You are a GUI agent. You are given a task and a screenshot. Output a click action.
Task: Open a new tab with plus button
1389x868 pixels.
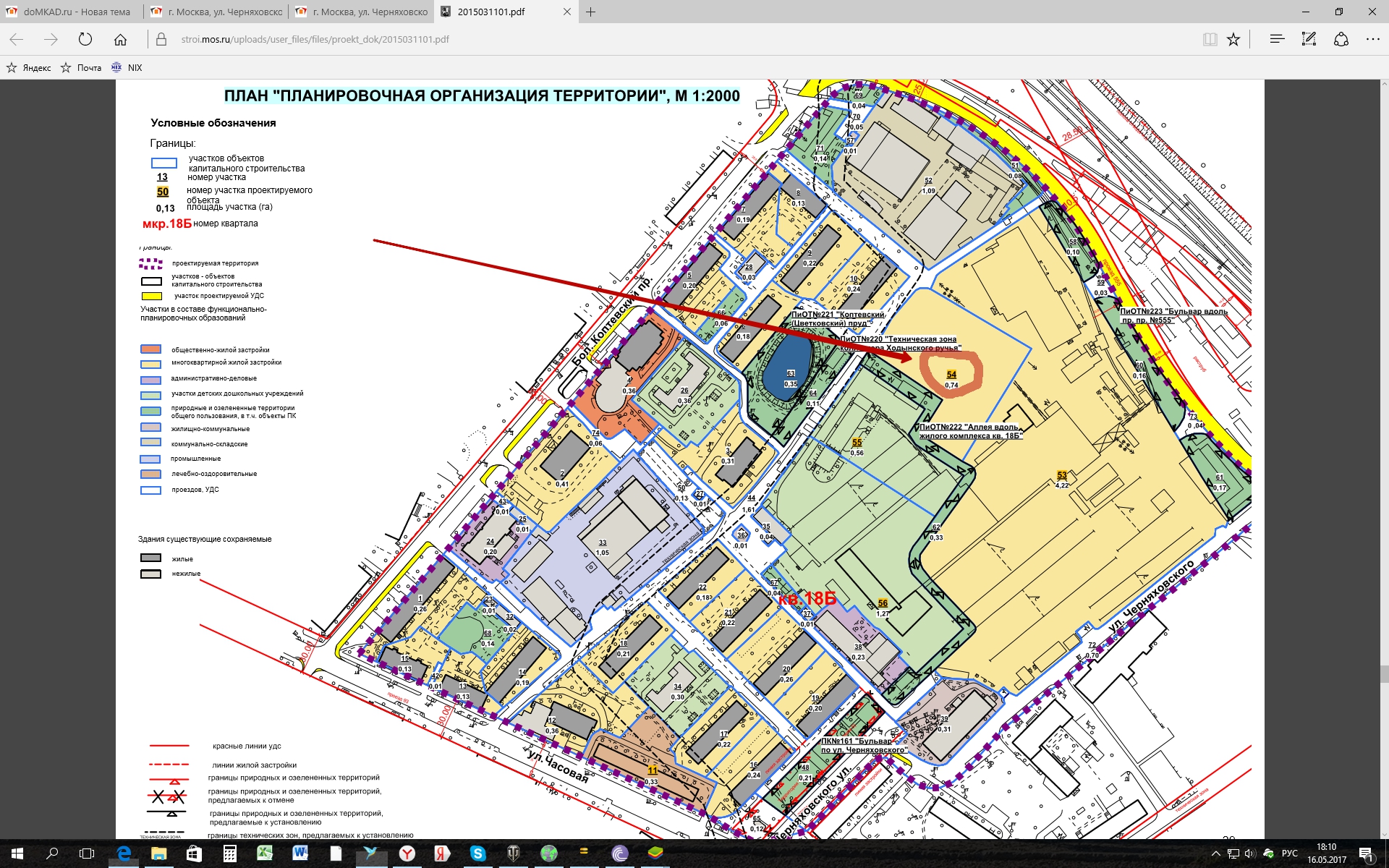tap(590, 12)
